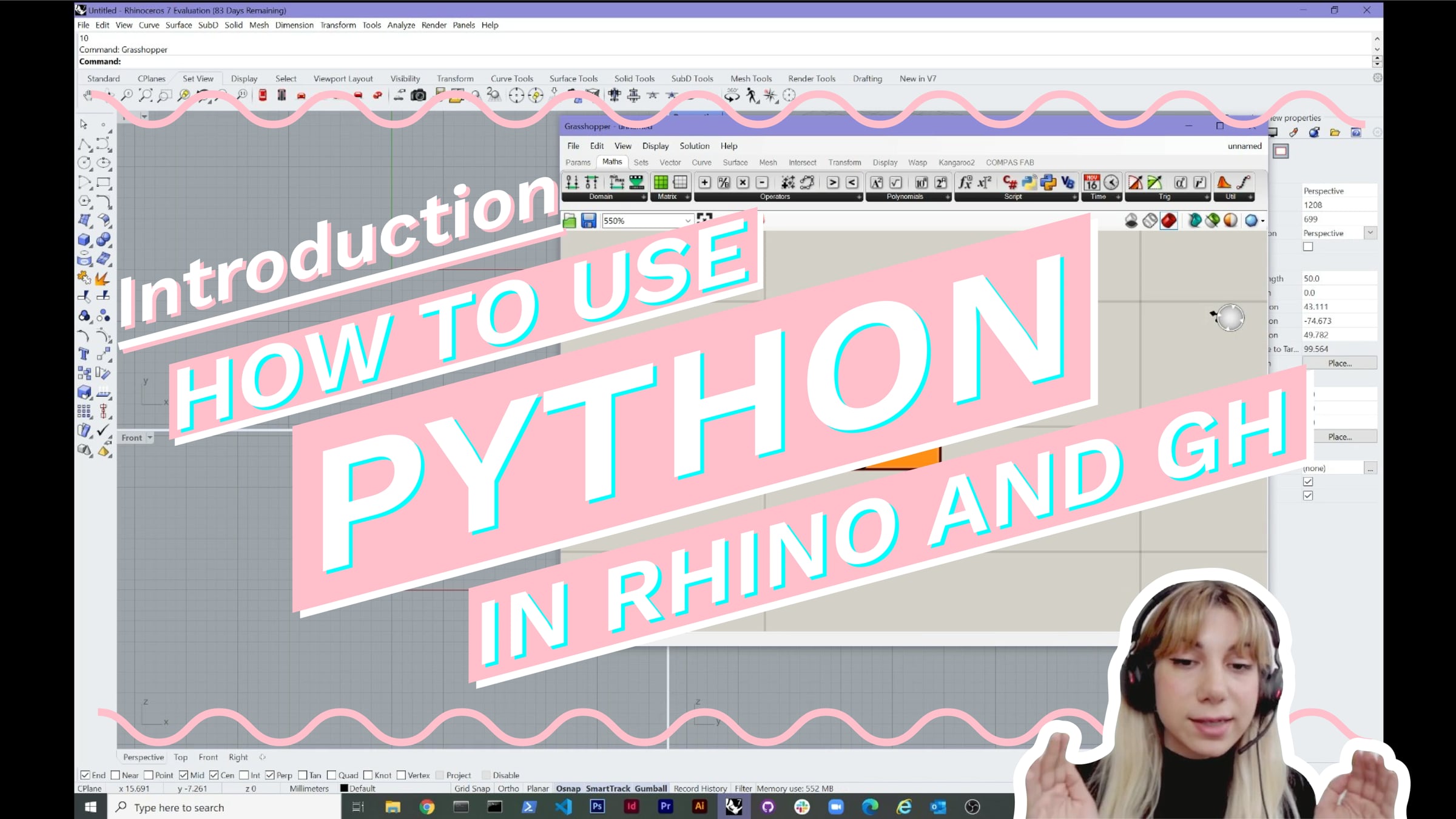This screenshot has height=819, width=1456.
Task: Click the Windows search box
Action: pos(224,807)
